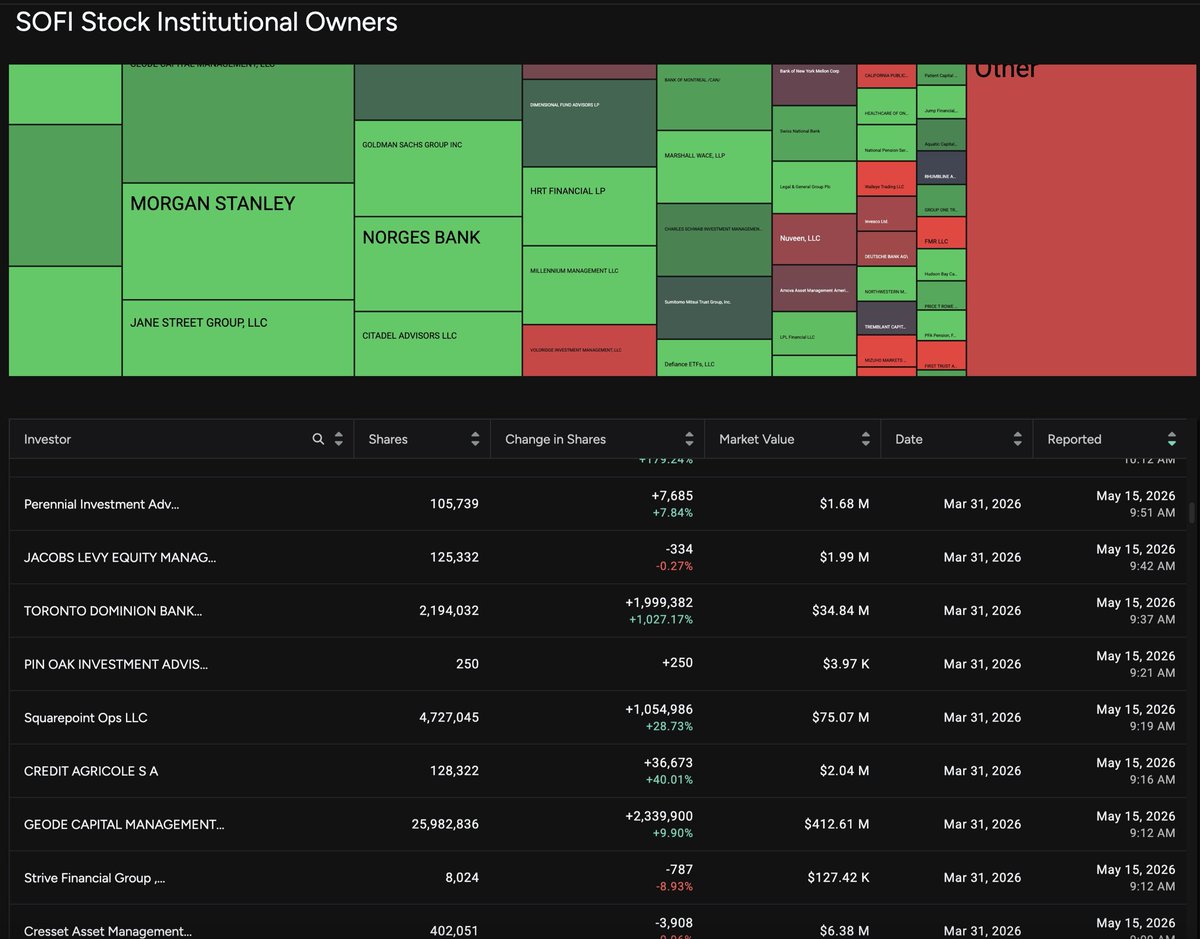Screen dimensions: 1200x939
Task: Select the FMR LLC tile
Action: click(941, 233)
